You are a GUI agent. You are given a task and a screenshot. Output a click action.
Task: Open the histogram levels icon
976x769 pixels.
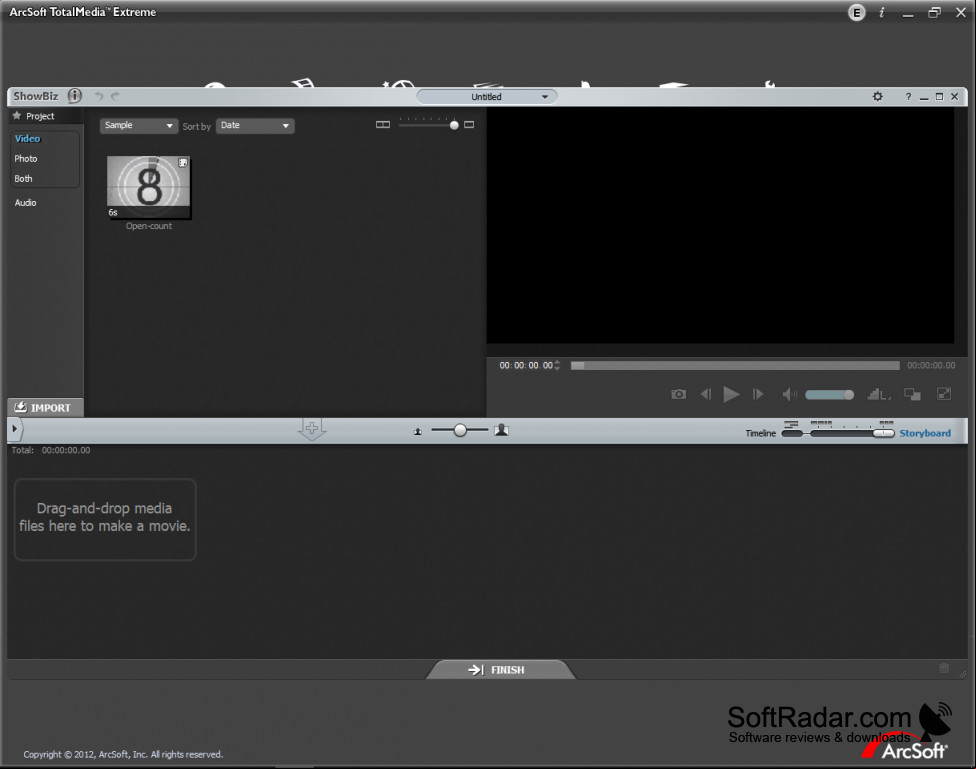coord(878,394)
